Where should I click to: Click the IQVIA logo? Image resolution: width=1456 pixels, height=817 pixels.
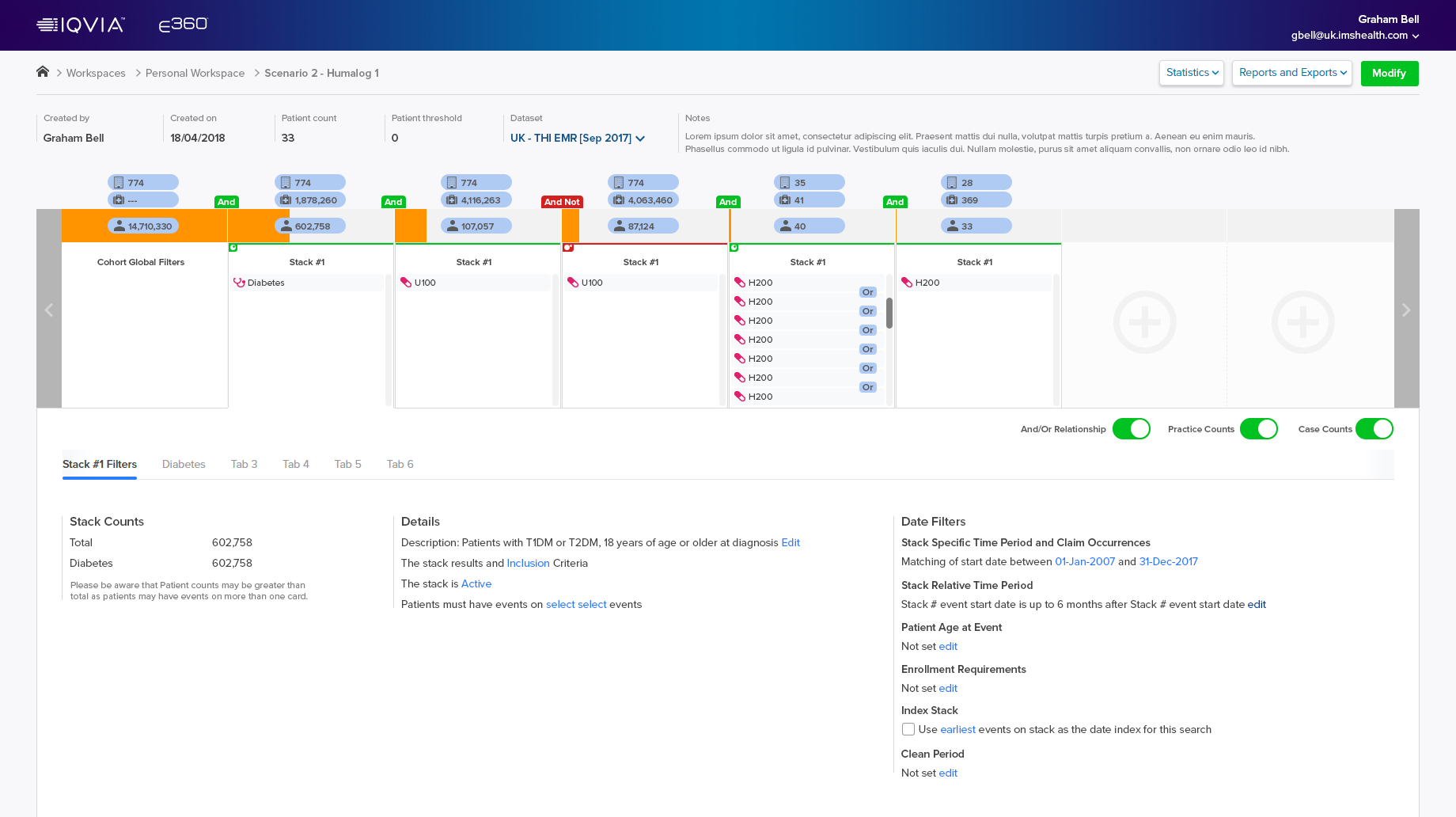(x=81, y=25)
